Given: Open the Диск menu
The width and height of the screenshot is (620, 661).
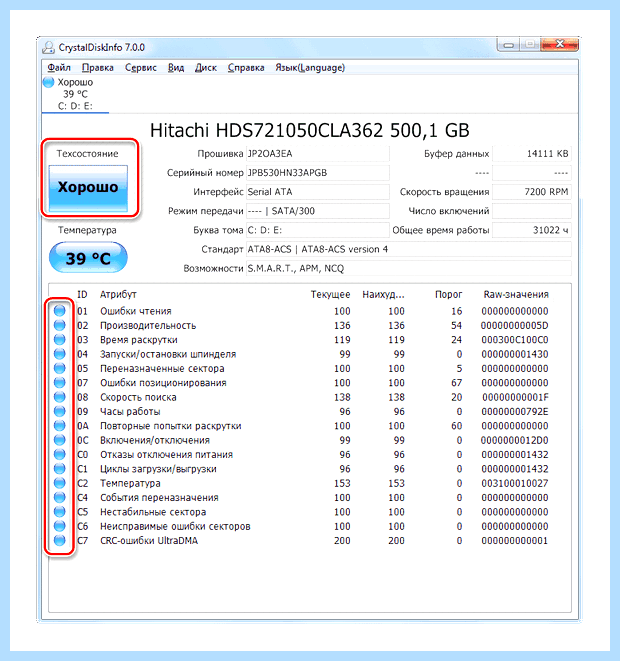Looking at the screenshot, I should (x=206, y=67).
